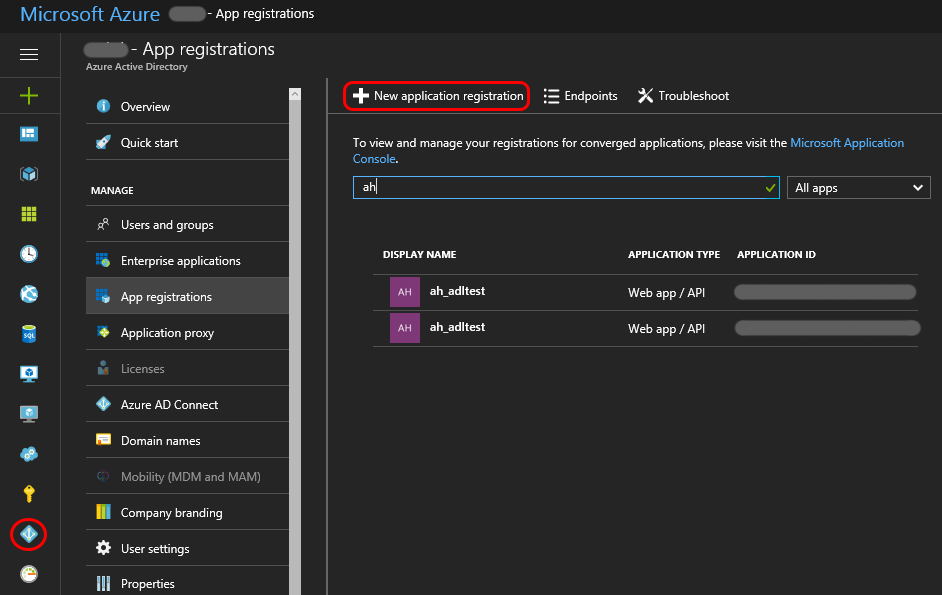Click the green plus New resource icon
Image resolution: width=942 pixels, height=595 pixels.
(x=29, y=96)
